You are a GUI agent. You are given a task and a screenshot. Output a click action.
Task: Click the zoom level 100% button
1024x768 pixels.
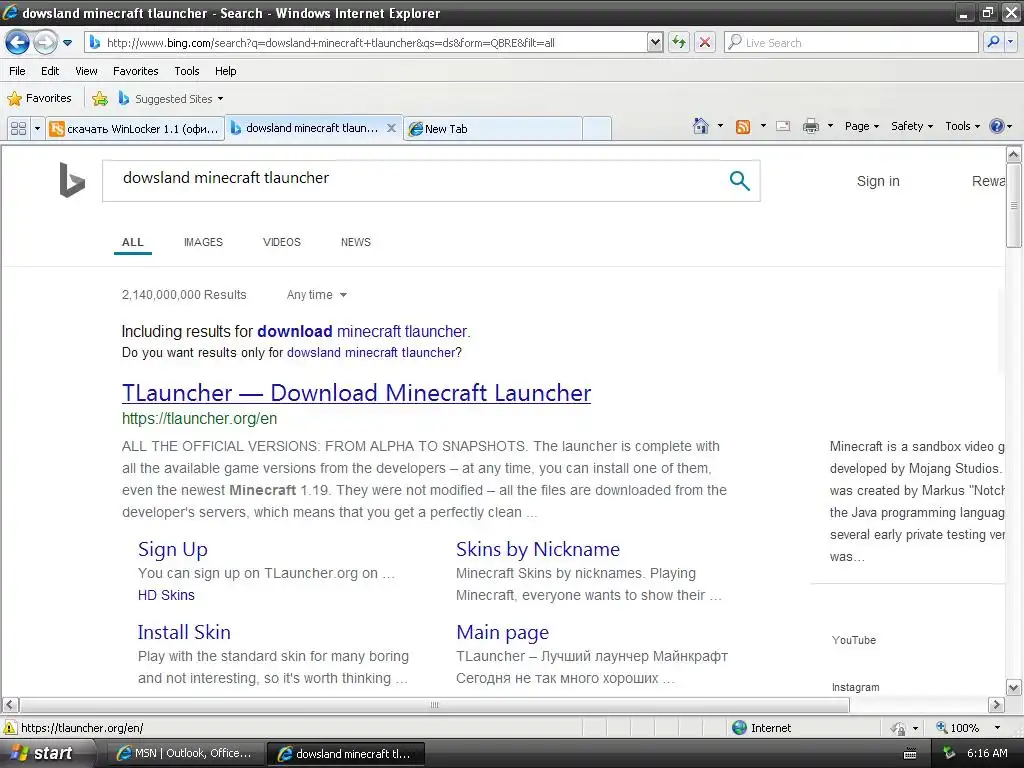coord(958,728)
